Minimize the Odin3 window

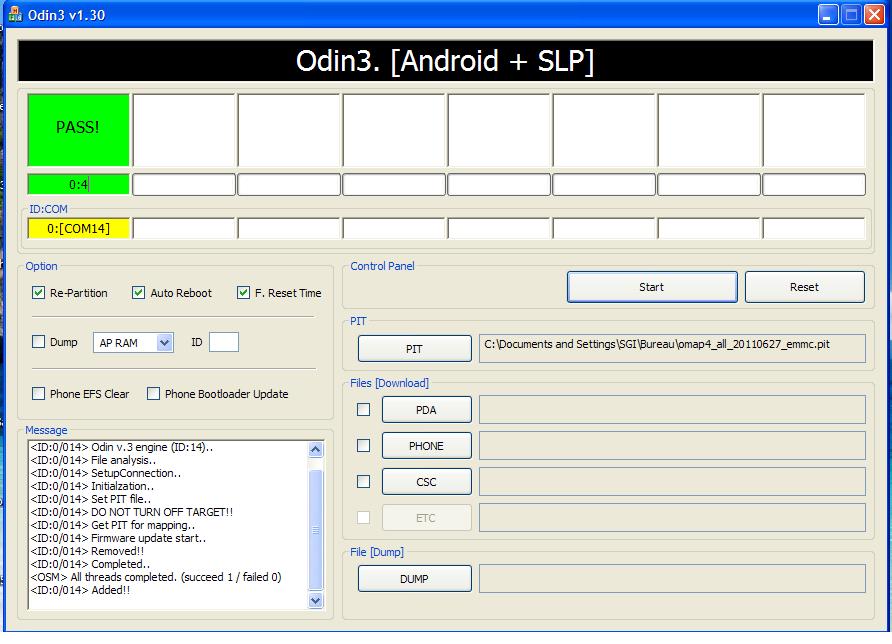(x=828, y=15)
